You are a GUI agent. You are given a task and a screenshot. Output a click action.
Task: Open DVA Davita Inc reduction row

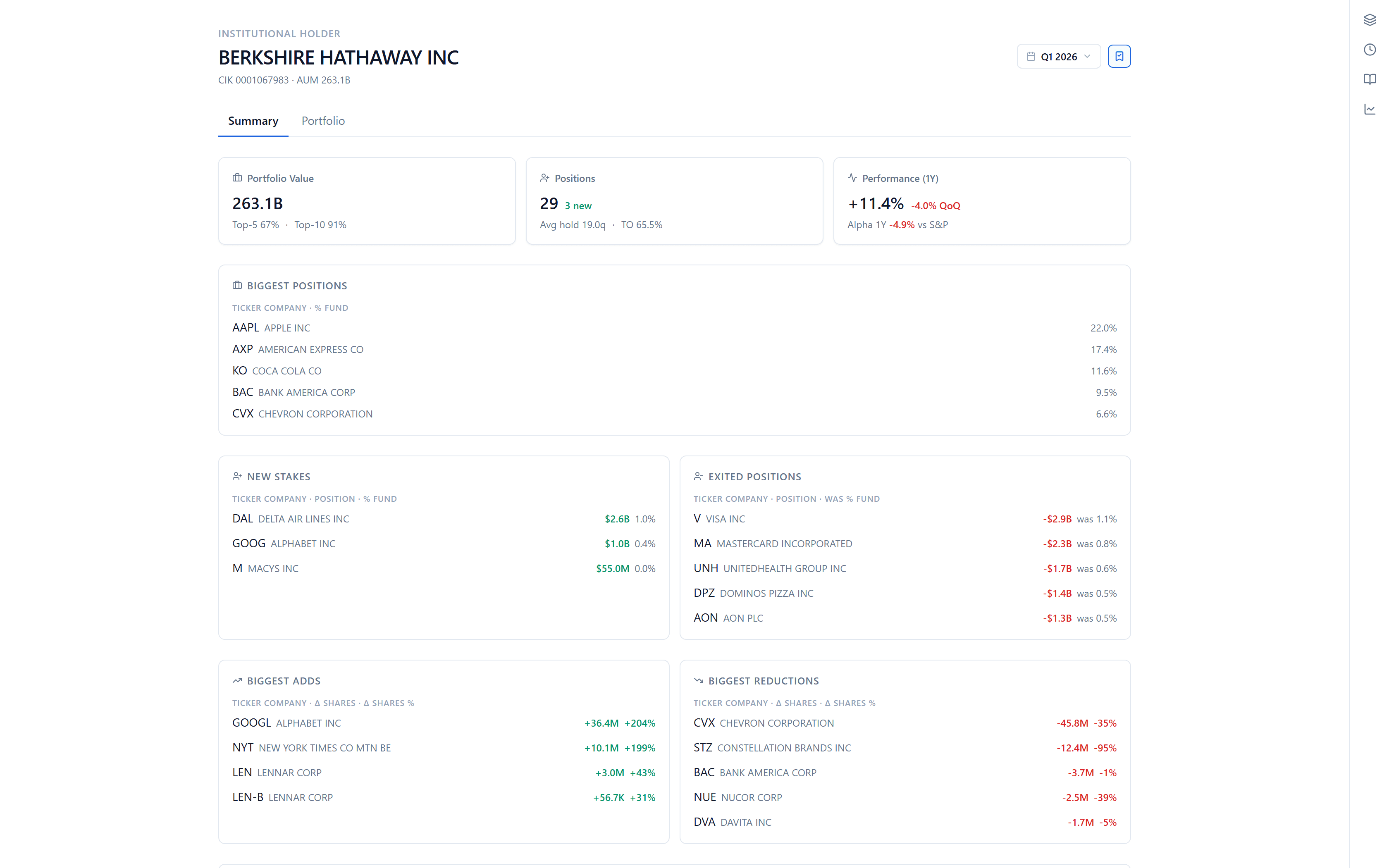point(905,823)
